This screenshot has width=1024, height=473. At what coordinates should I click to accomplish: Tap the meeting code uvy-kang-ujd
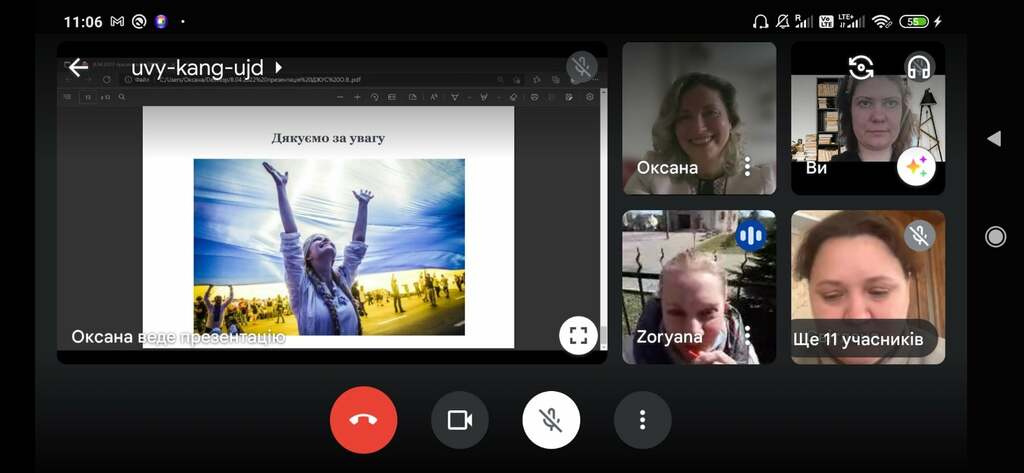pyautogui.click(x=197, y=67)
